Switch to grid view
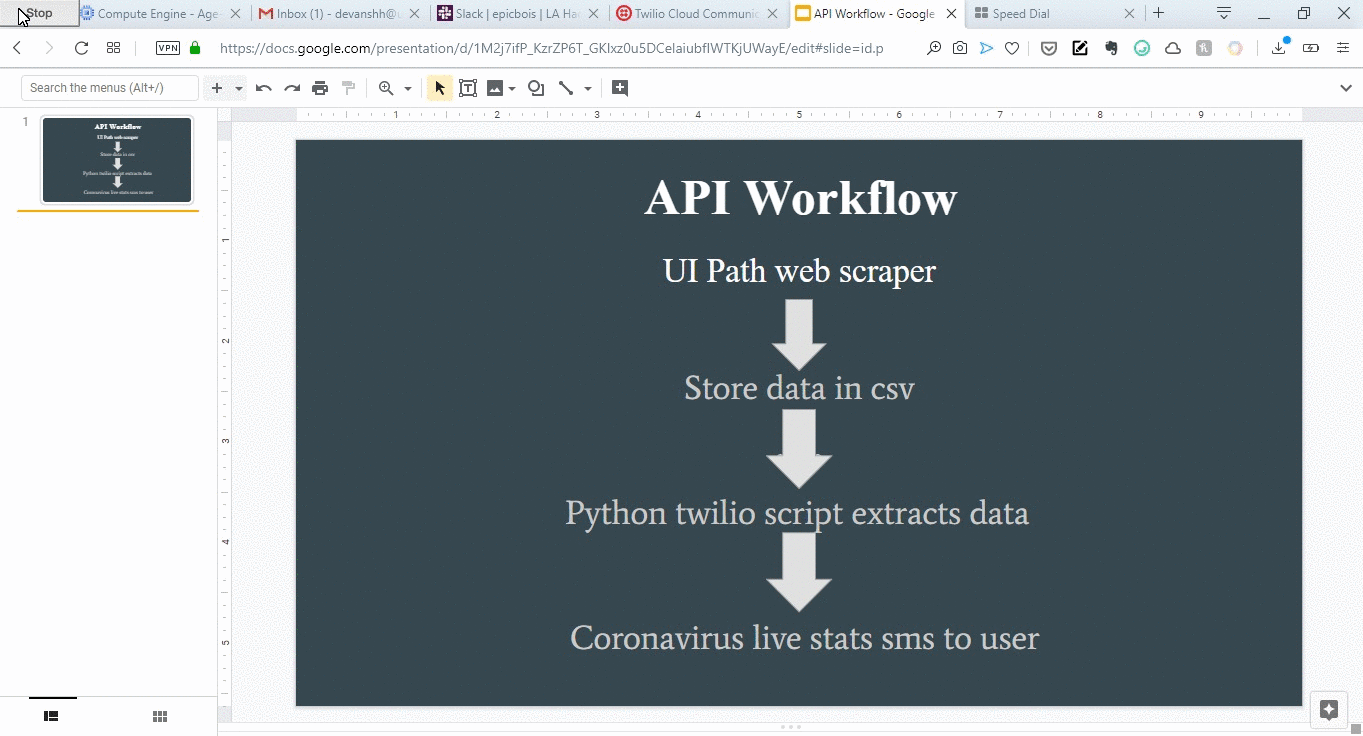 point(160,716)
